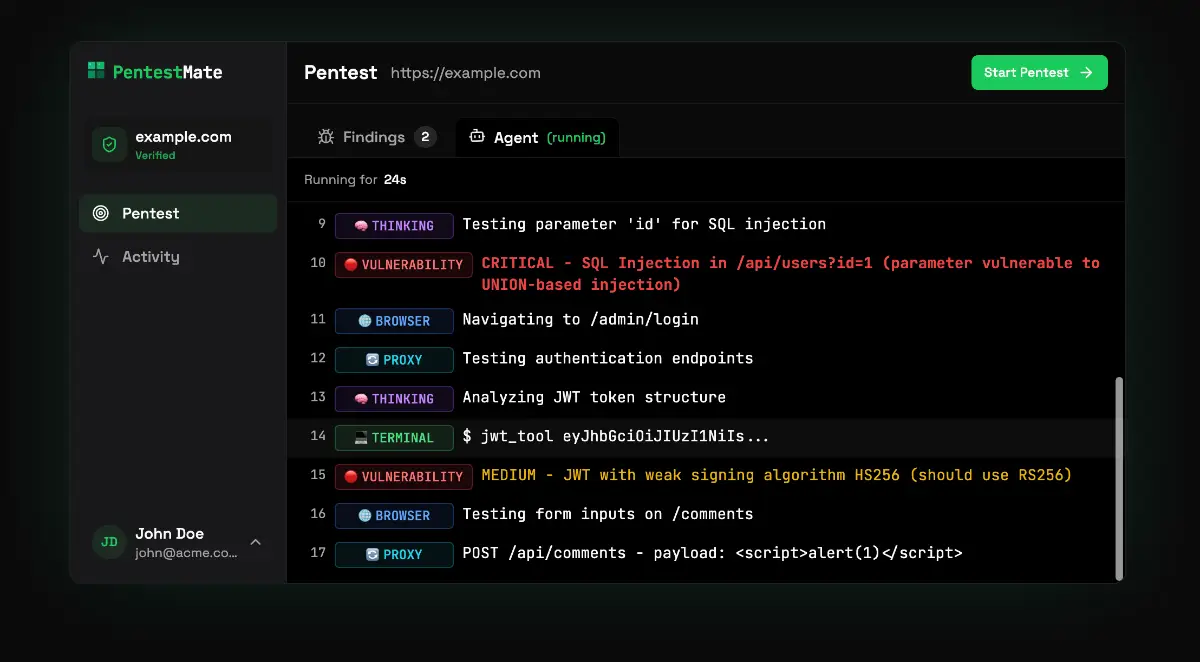The image size is (1200, 662).
Task: Click the https://example.com target URL
Action: pos(466,73)
